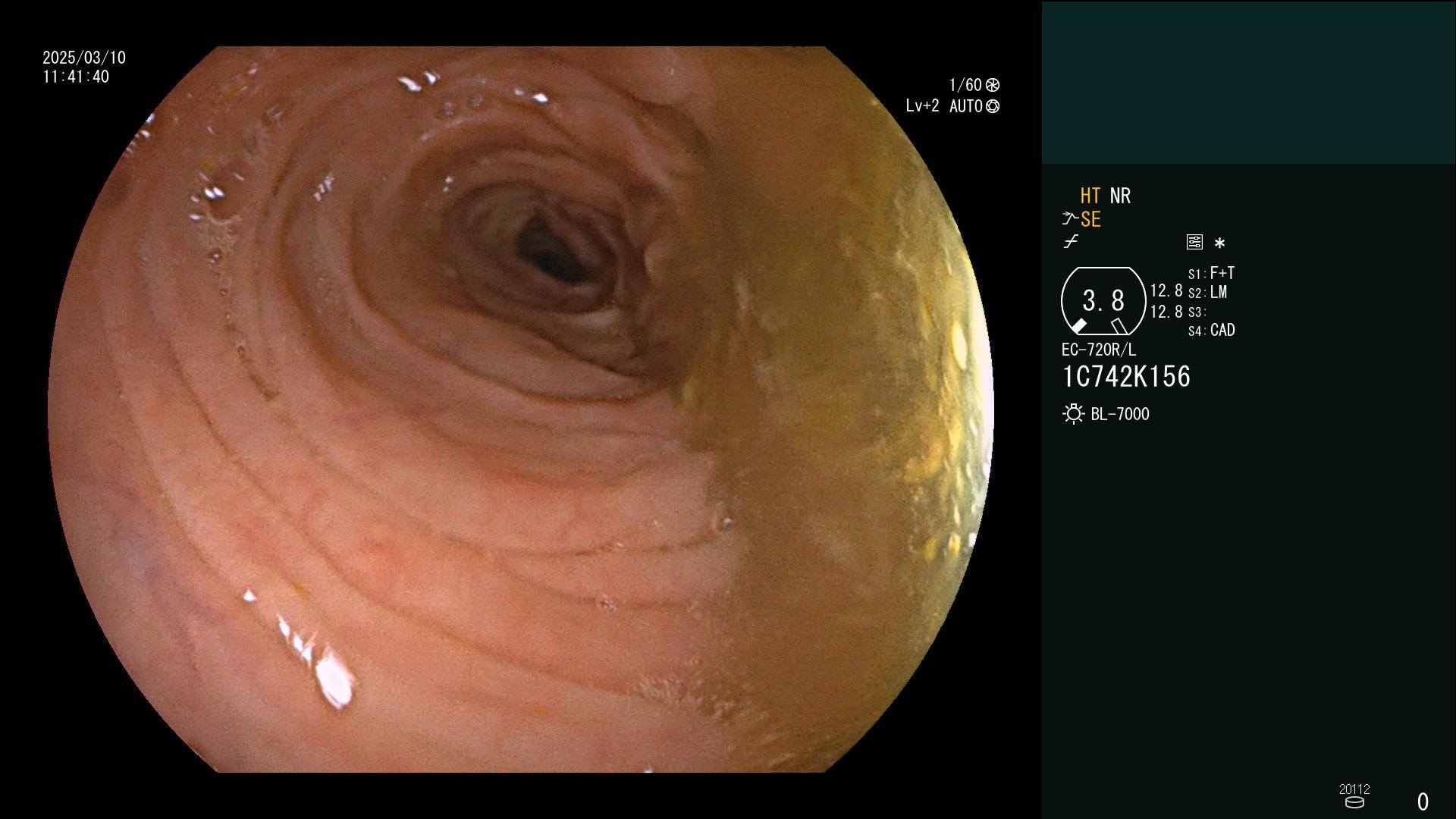
Task: Click the lower 12.8 value
Action: tap(1166, 312)
